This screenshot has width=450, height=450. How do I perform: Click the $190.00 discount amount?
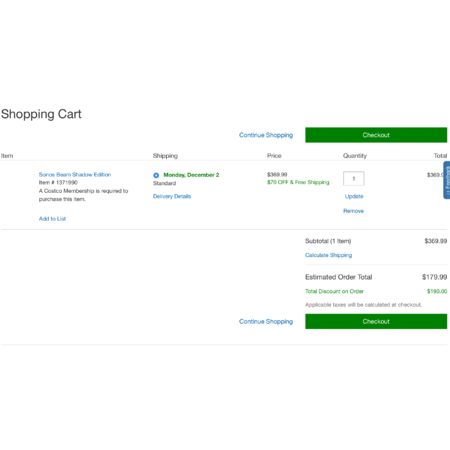[437, 291]
